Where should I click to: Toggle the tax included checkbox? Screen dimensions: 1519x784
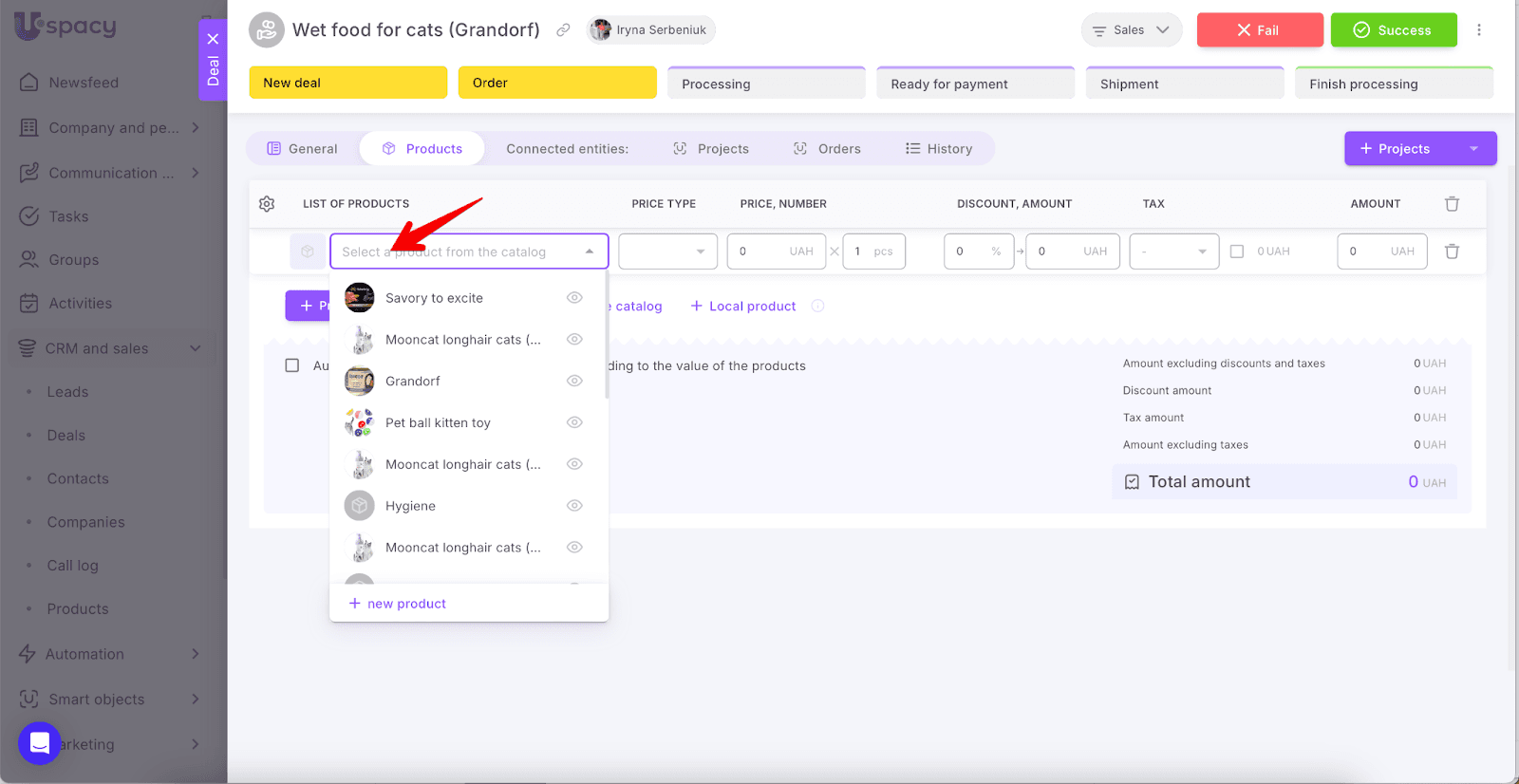point(1237,252)
